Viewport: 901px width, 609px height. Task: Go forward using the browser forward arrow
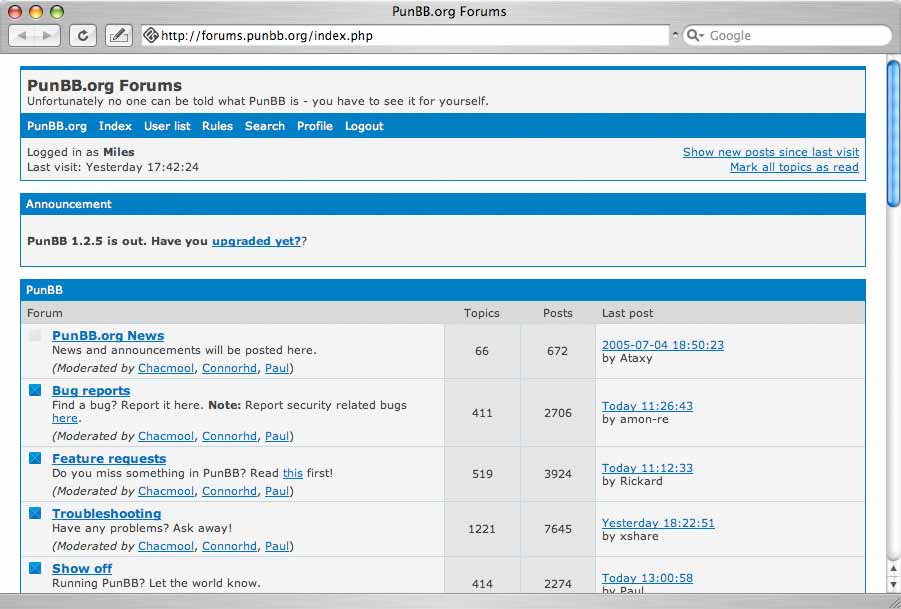click(47, 36)
